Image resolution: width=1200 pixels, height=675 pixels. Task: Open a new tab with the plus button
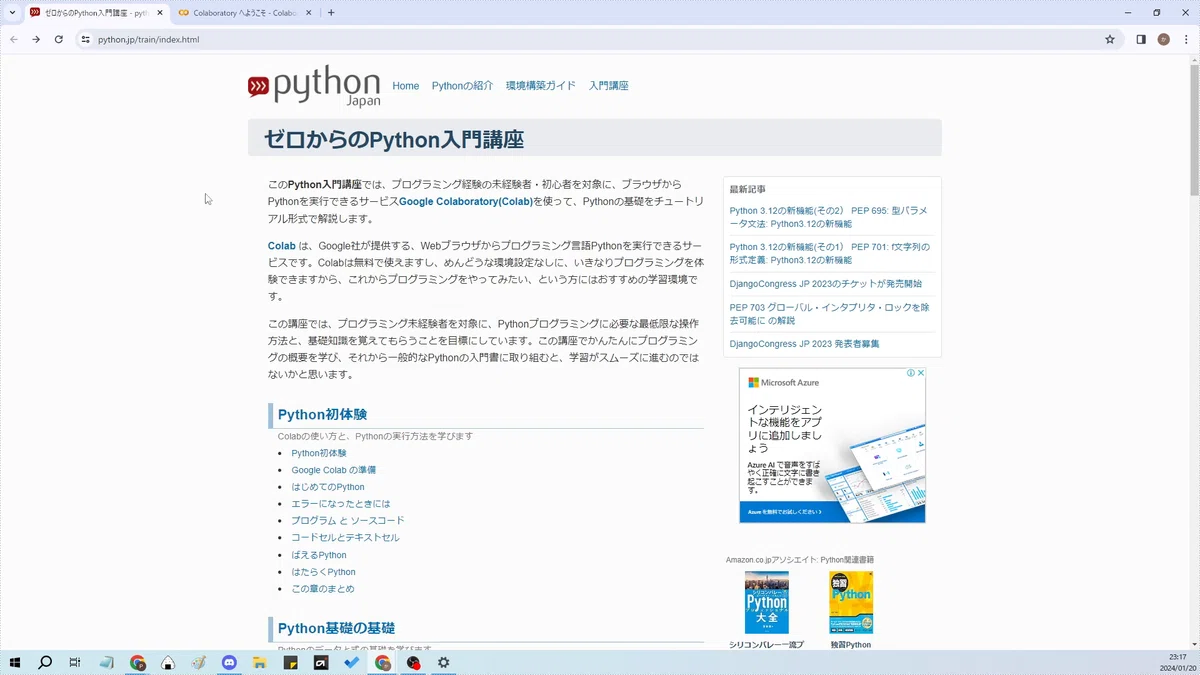tap(331, 13)
